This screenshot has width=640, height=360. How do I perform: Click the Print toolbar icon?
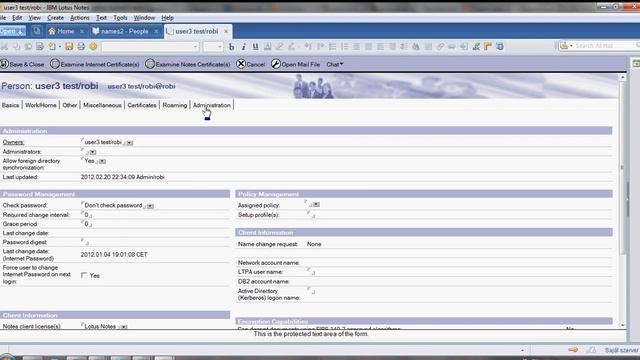point(81,47)
